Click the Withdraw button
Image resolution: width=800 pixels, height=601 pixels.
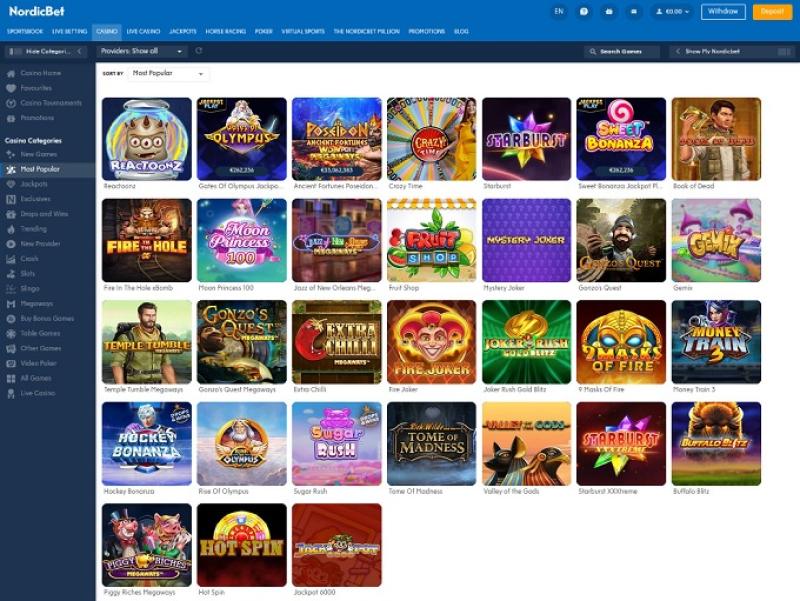point(723,12)
